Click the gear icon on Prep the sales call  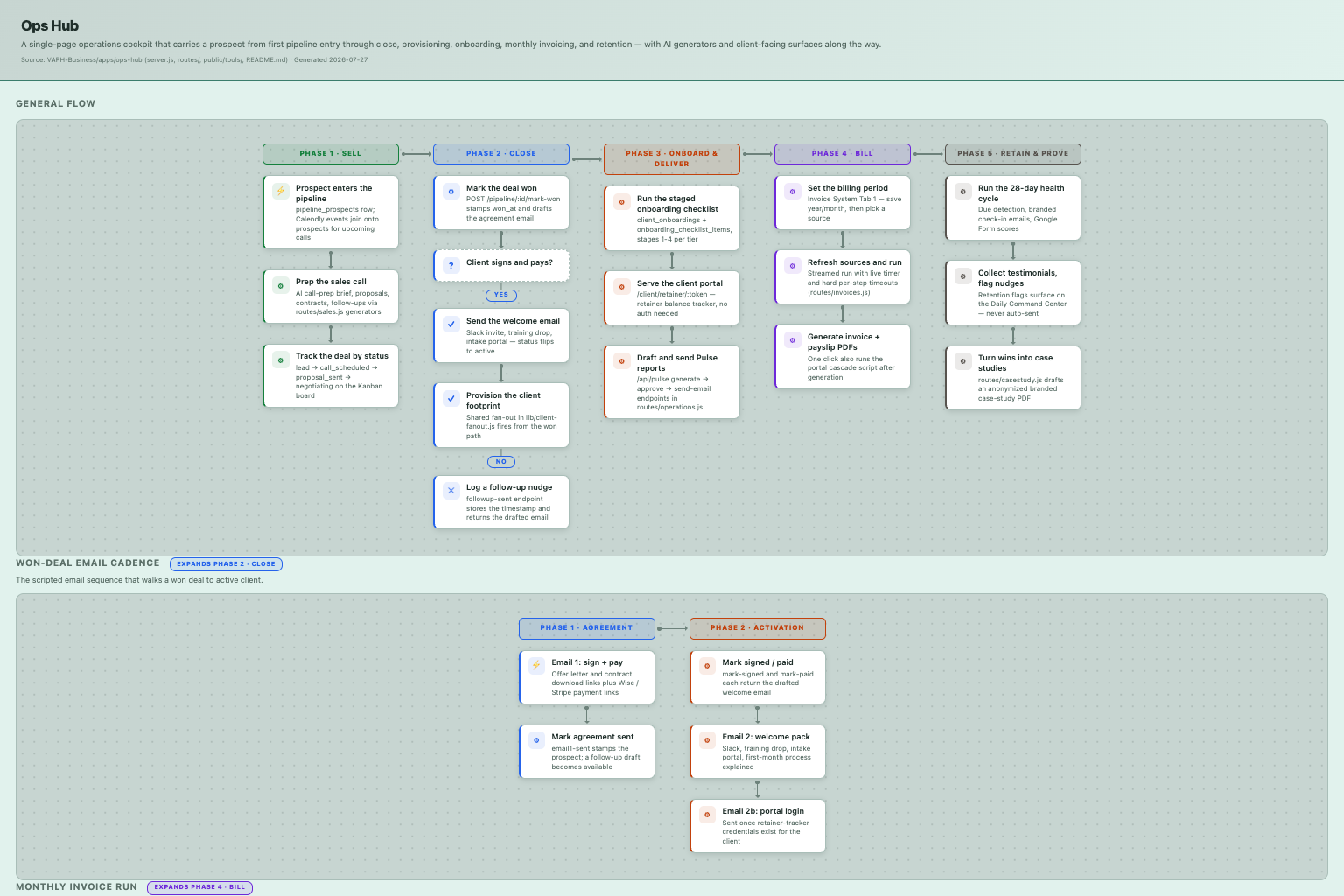pos(281,286)
